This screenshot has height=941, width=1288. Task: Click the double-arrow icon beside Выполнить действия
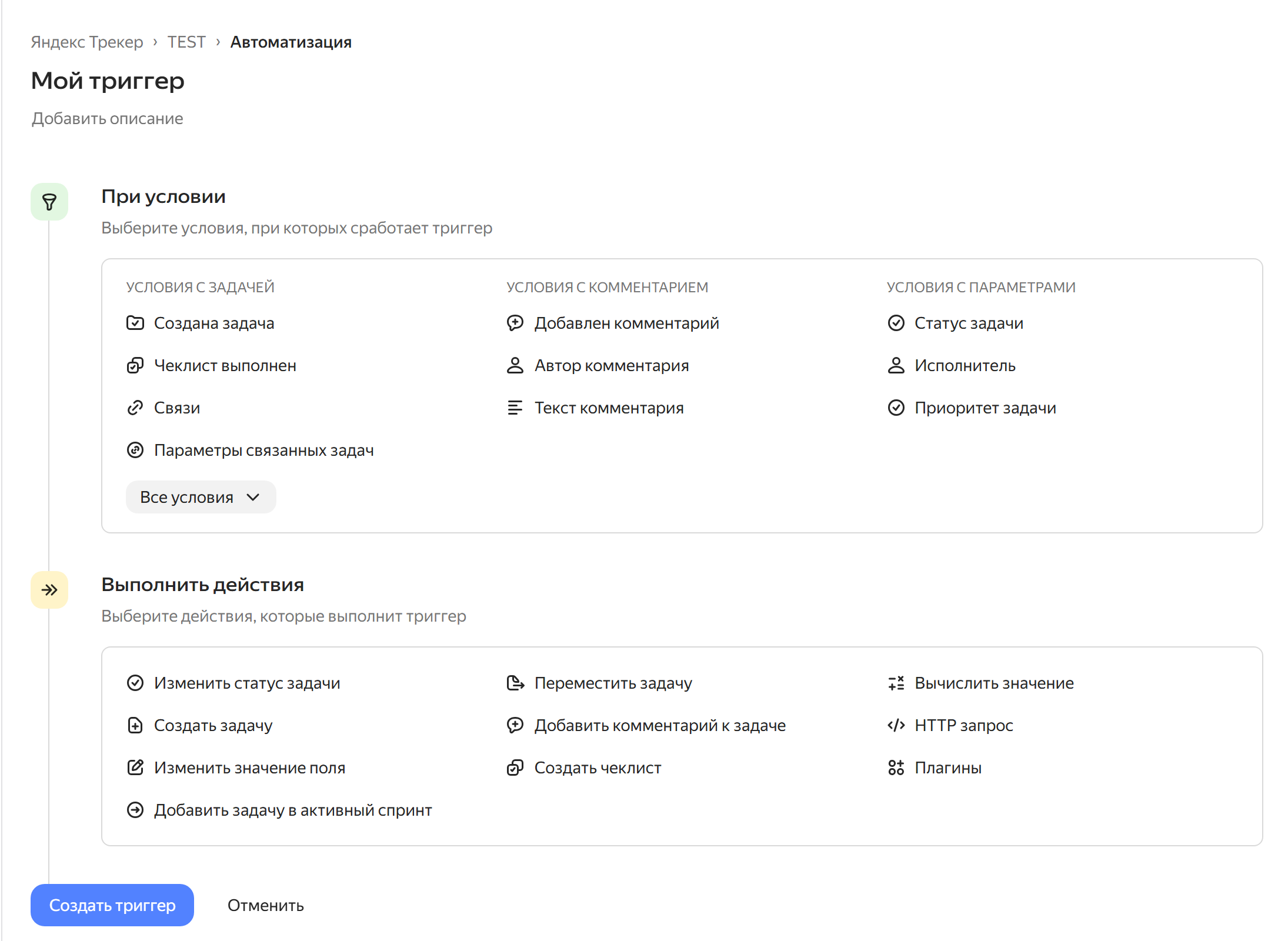pyautogui.click(x=49, y=590)
